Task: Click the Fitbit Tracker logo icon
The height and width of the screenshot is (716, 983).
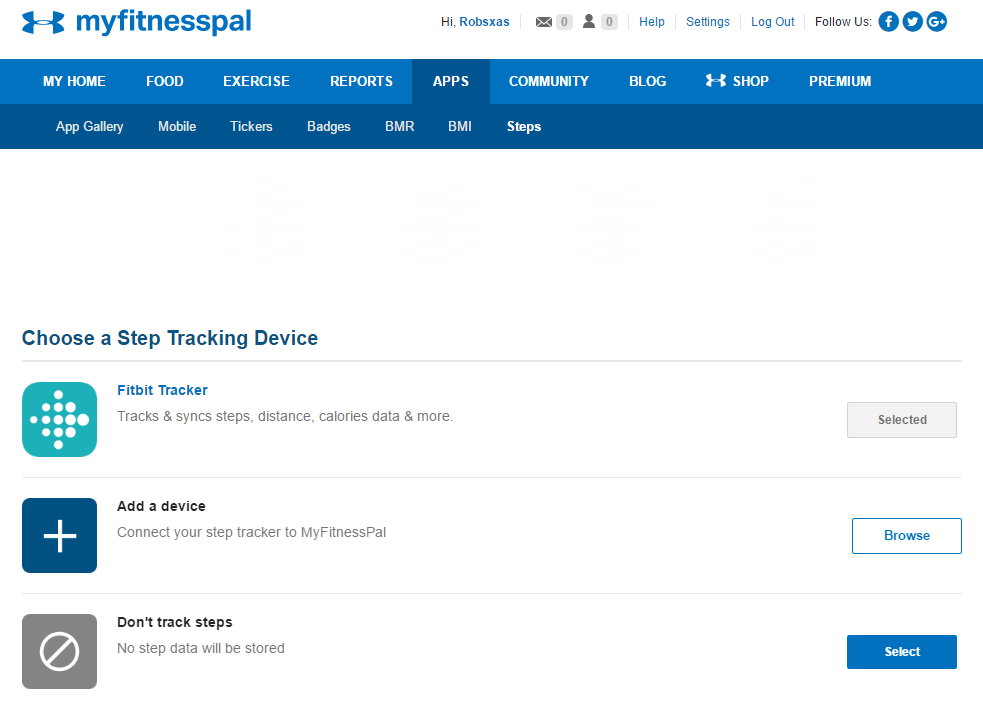Action: click(x=59, y=420)
